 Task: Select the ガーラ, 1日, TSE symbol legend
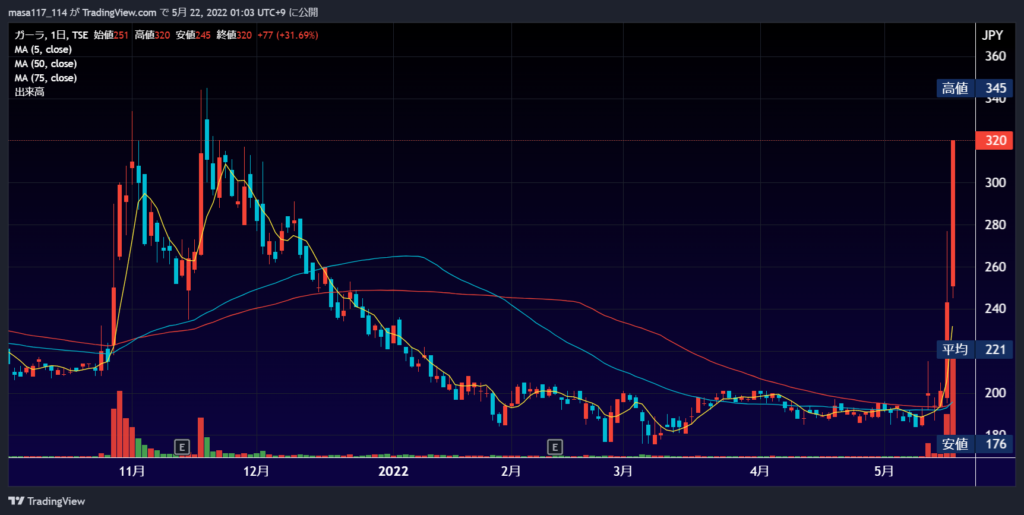[51, 35]
